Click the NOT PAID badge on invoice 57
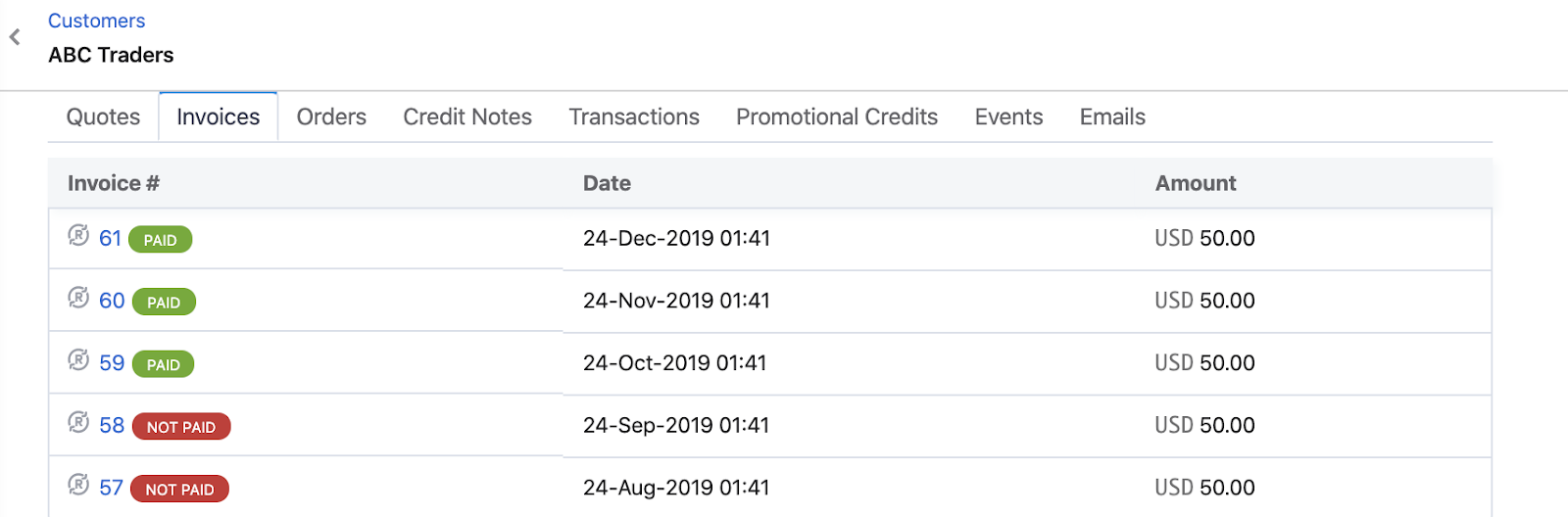 (179, 489)
